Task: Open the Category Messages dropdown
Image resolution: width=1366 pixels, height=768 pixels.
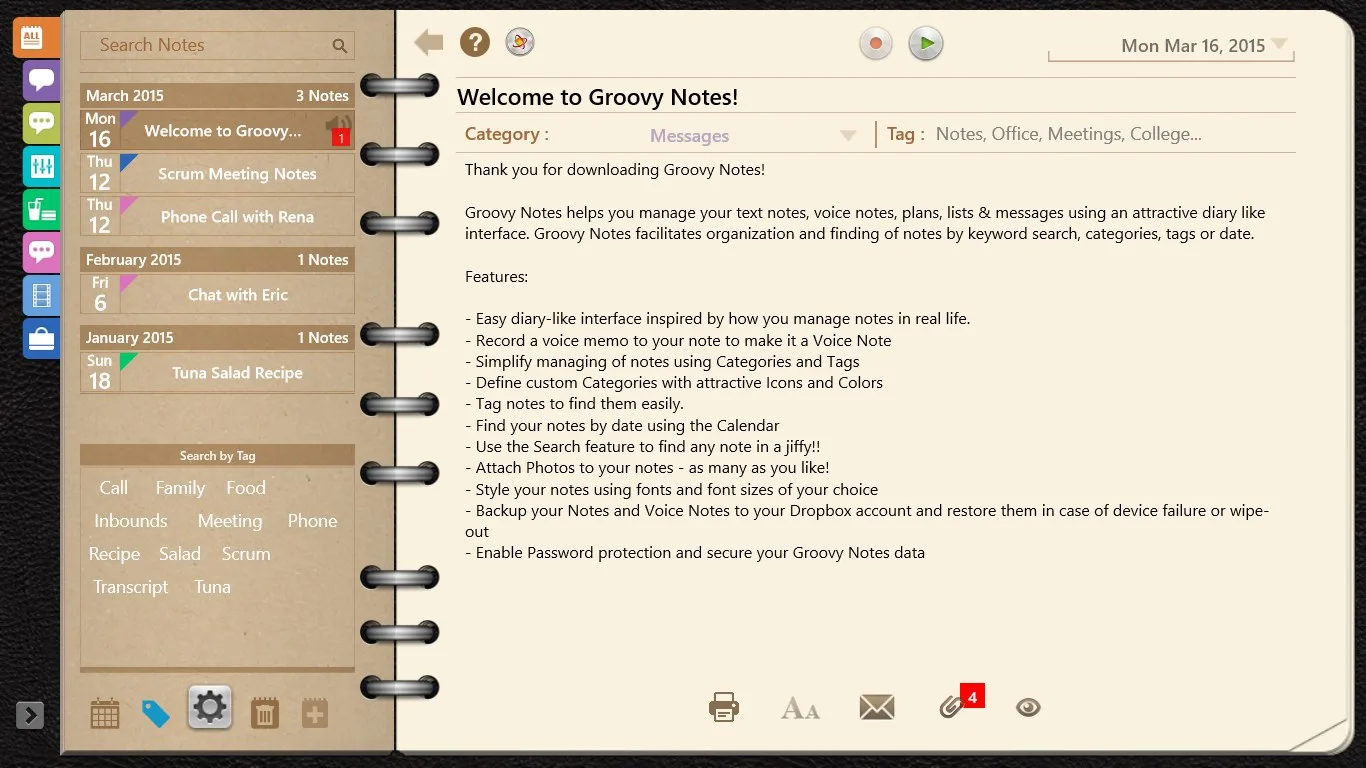Action: (x=753, y=135)
